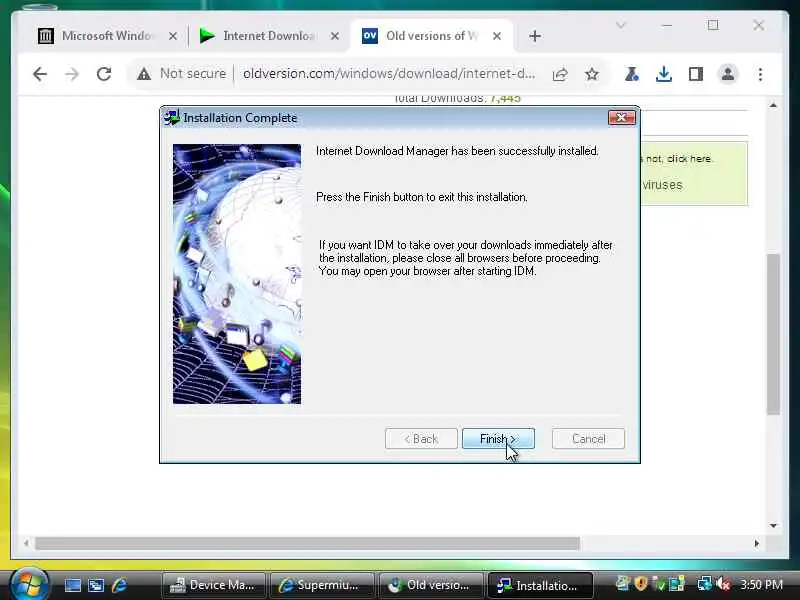Click the oldversion.com address bar

389,74
